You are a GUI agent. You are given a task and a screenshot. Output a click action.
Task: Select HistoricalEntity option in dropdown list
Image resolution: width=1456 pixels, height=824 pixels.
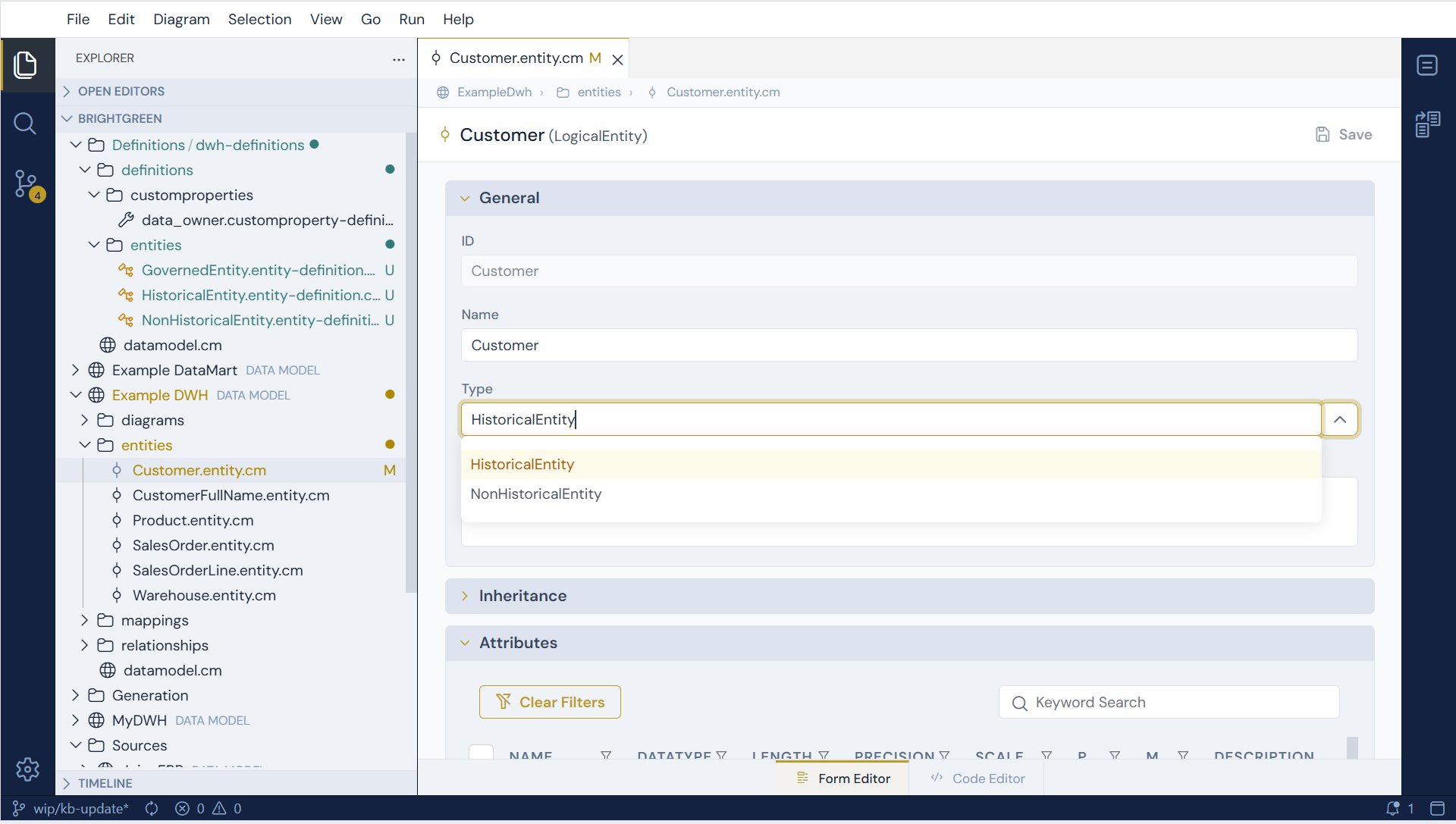(x=891, y=465)
